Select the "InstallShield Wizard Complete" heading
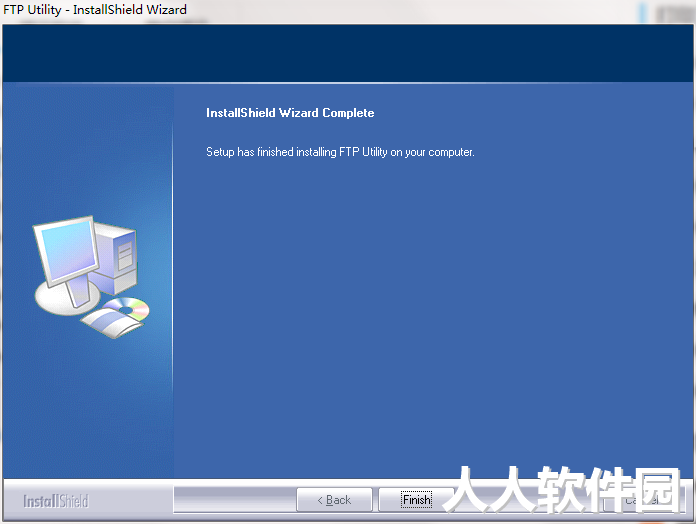Screen dimensions: 696x524 (x=290, y=113)
